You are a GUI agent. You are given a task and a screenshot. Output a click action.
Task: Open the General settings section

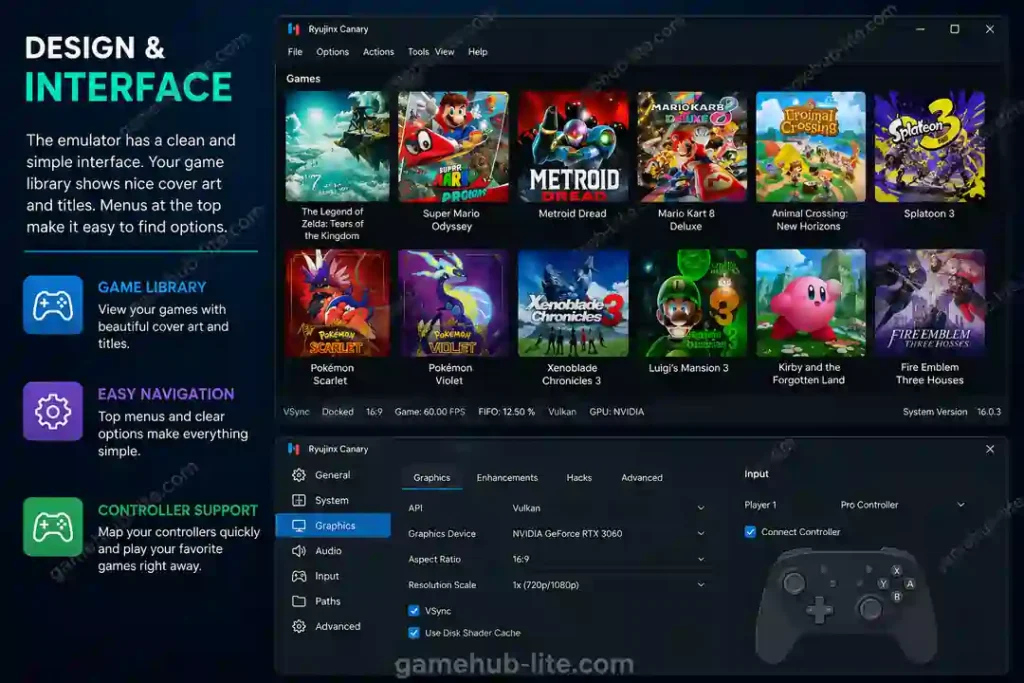tap(333, 475)
